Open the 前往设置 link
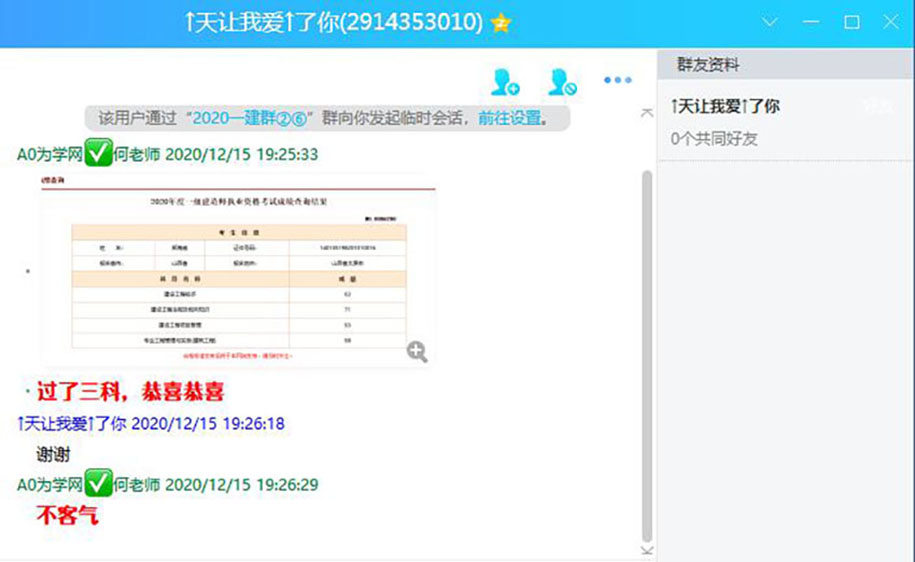This screenshot has height=562, width=915. coord(509,118)
